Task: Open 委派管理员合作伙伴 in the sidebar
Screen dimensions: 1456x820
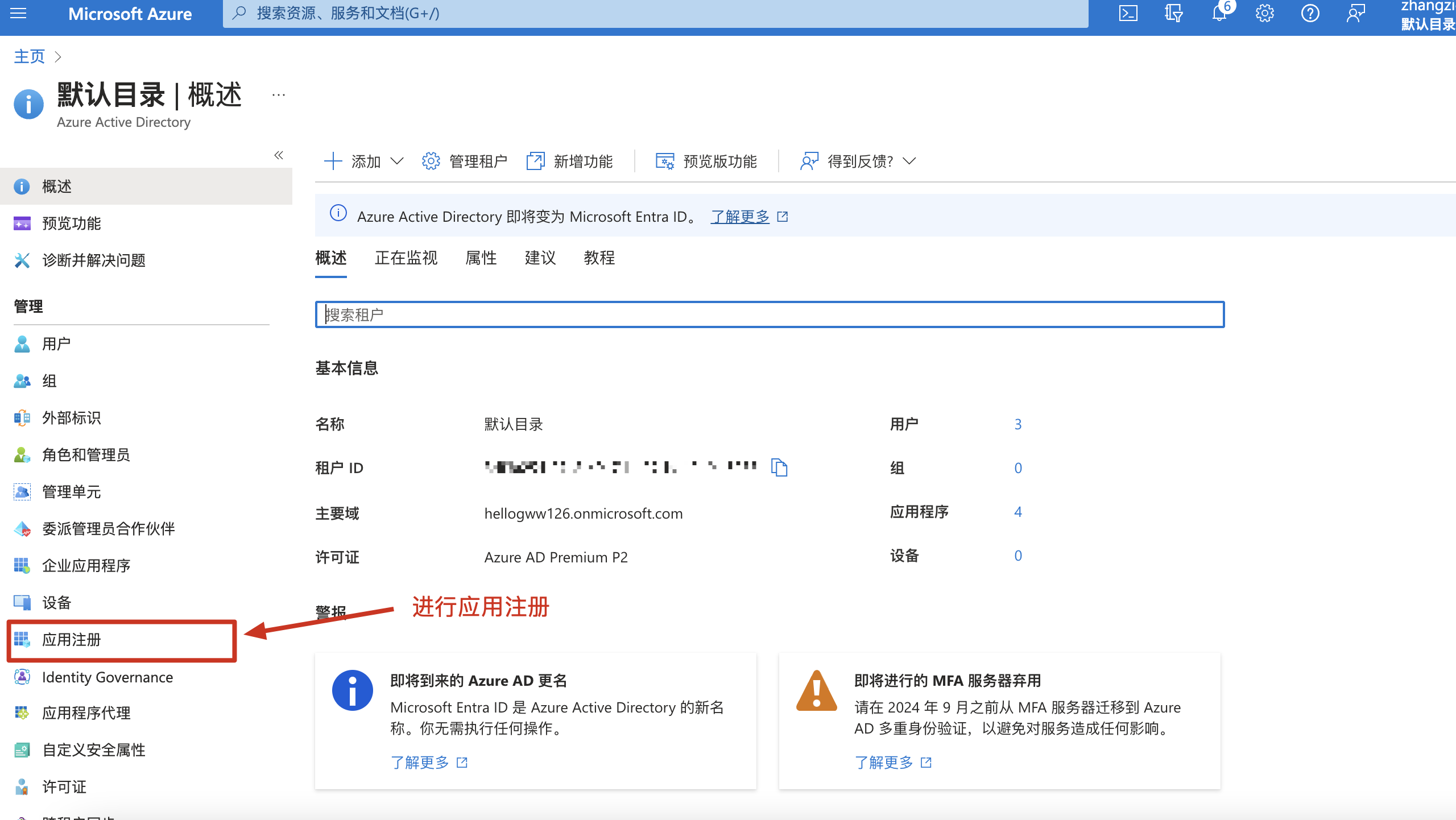Action: pos(146,529)
